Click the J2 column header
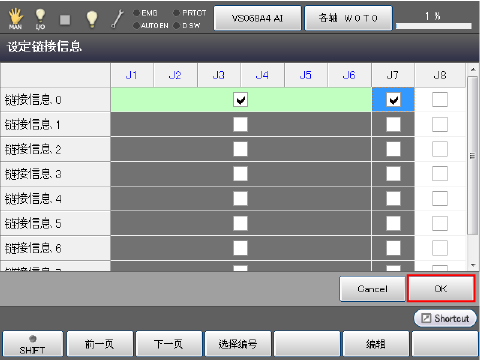The image size is (480, 360). click(x=175, y=75)
